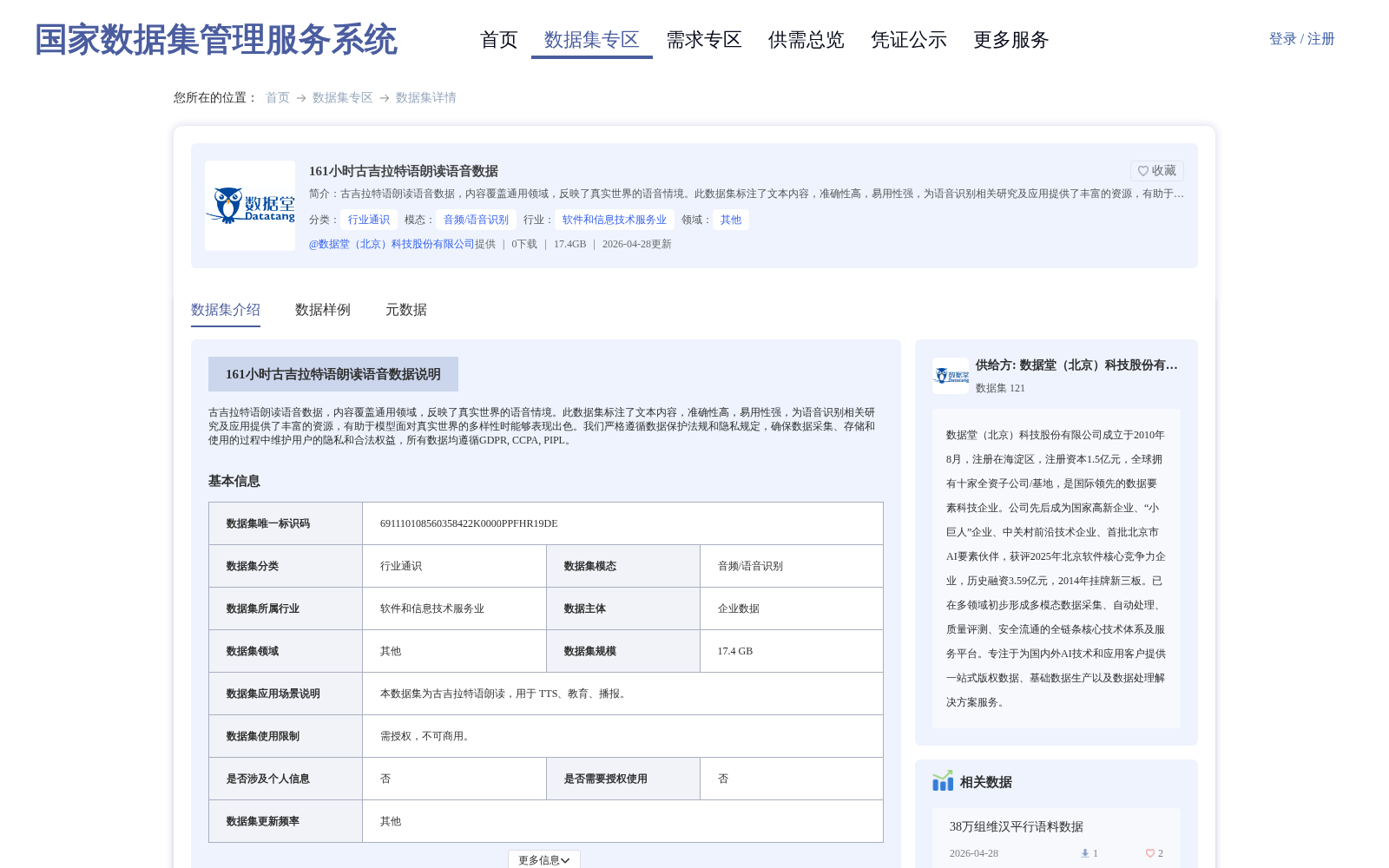Click identifier code 691110108560358422K0000PPFHR19DE

(x=469, y=523)
